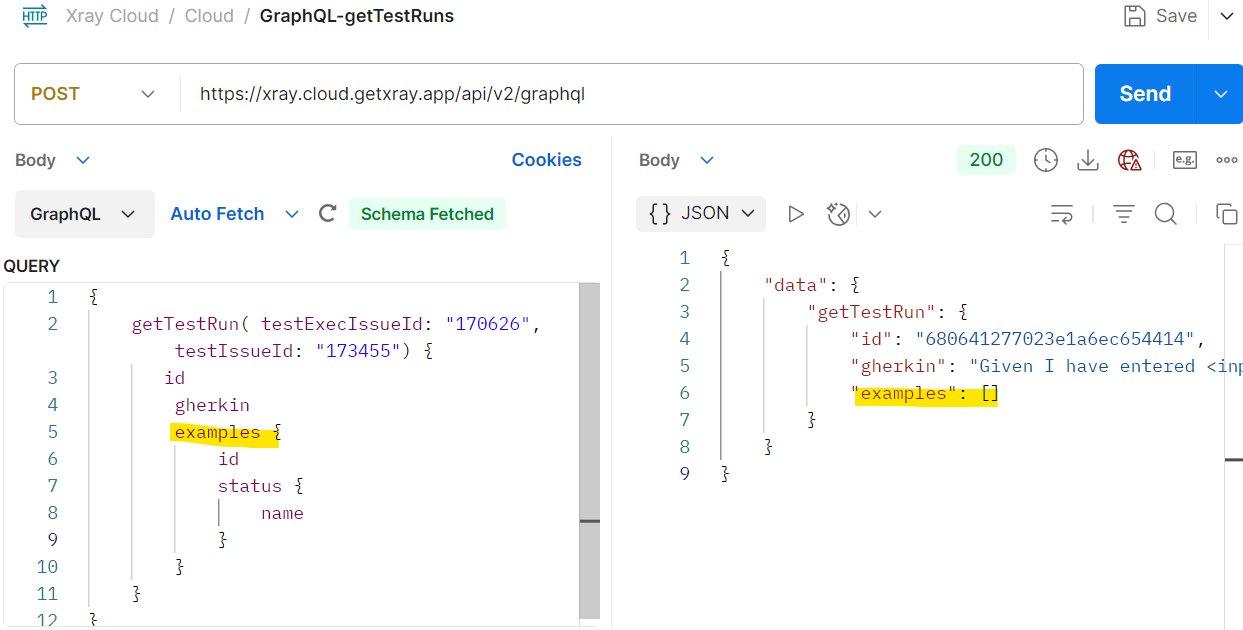1243x630 pixels.
Task: Expand the request Body dropdown
Action: (x=53, y=160)
